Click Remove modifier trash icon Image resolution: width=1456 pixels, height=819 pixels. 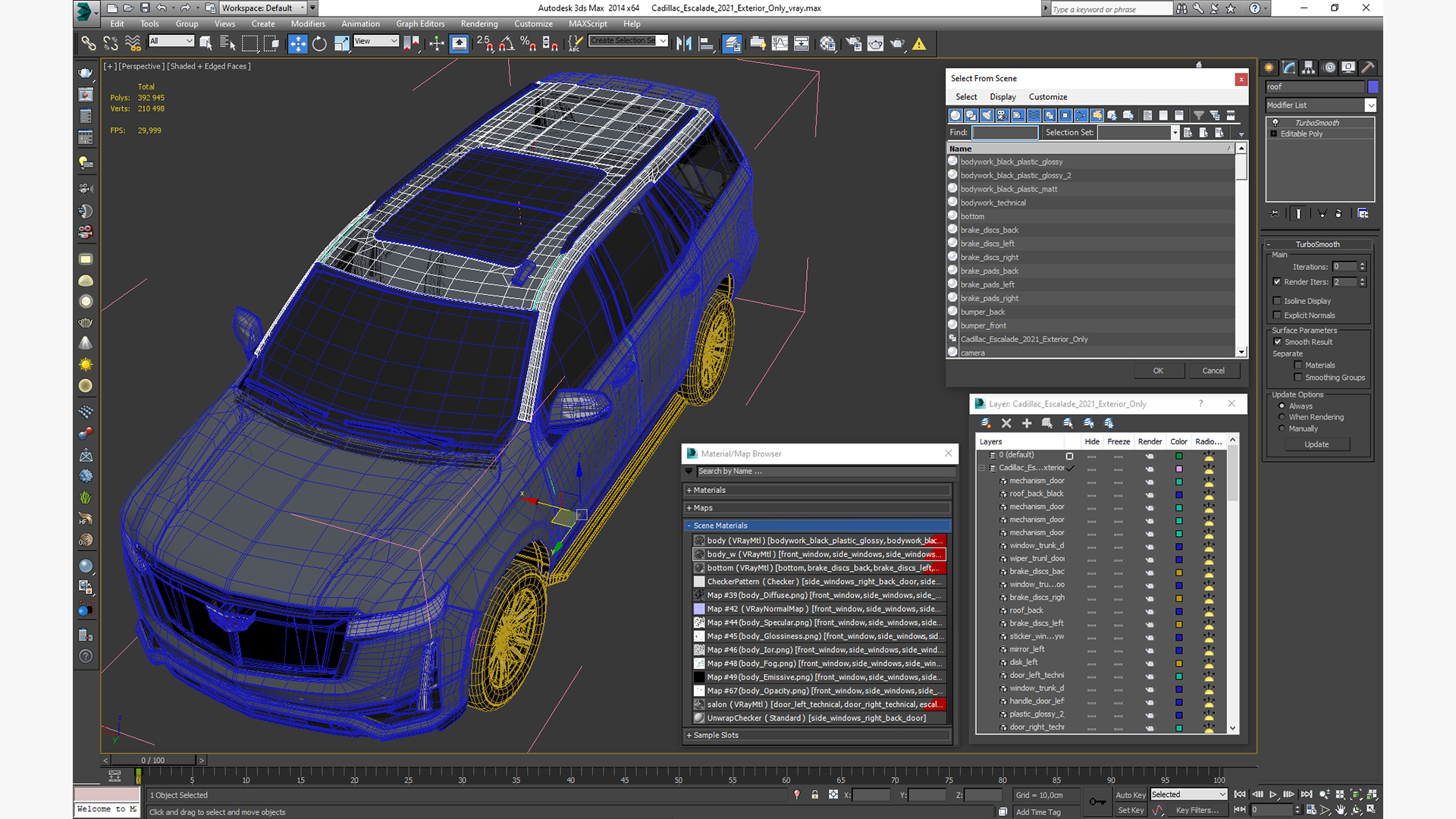(x=1338, y=214)
